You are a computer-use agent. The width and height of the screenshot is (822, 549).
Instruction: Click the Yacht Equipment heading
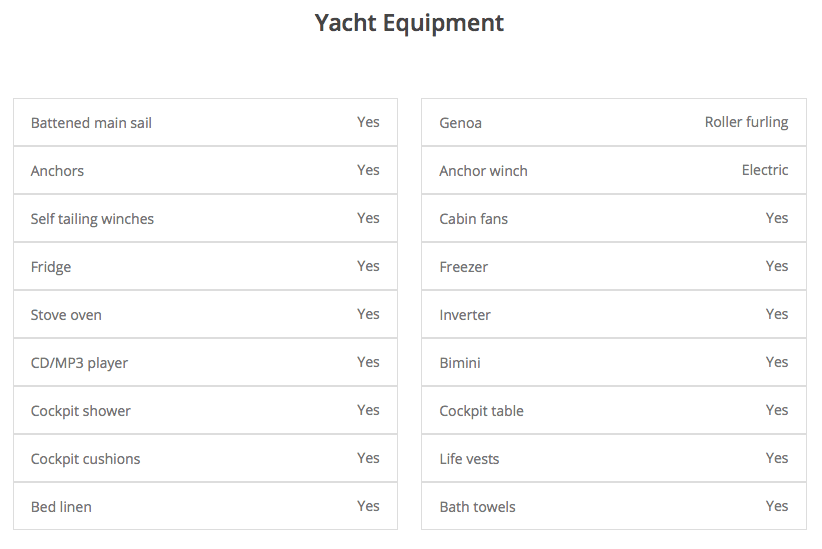coord(410,23)
